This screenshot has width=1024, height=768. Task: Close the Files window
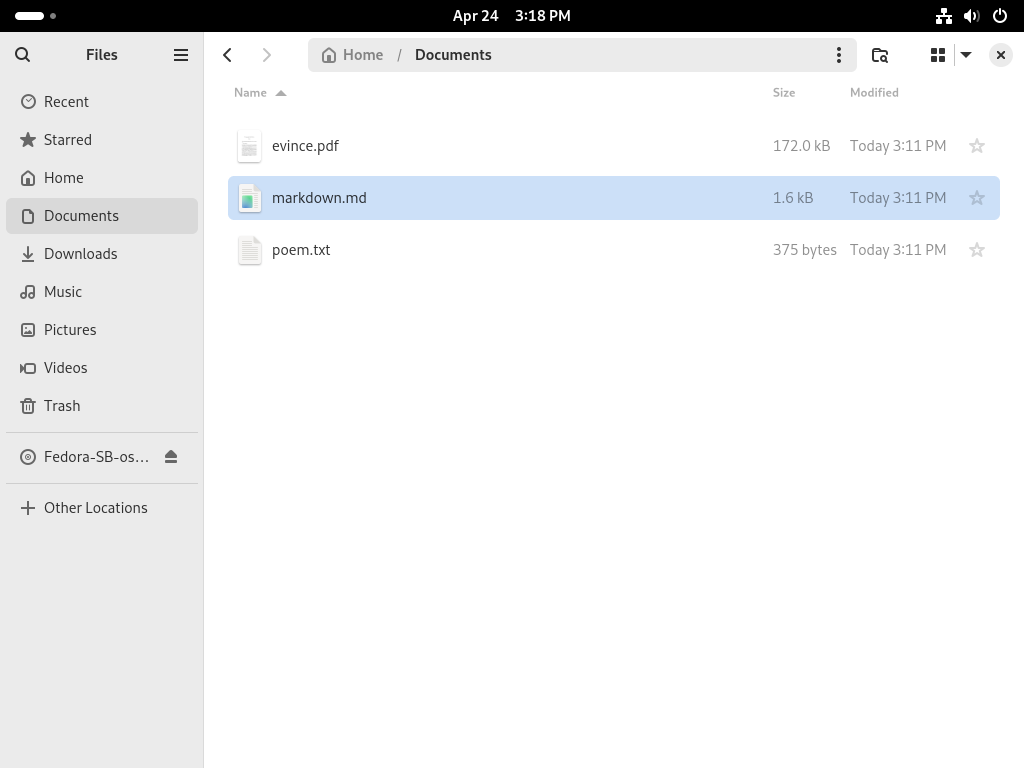[1000, 55]
